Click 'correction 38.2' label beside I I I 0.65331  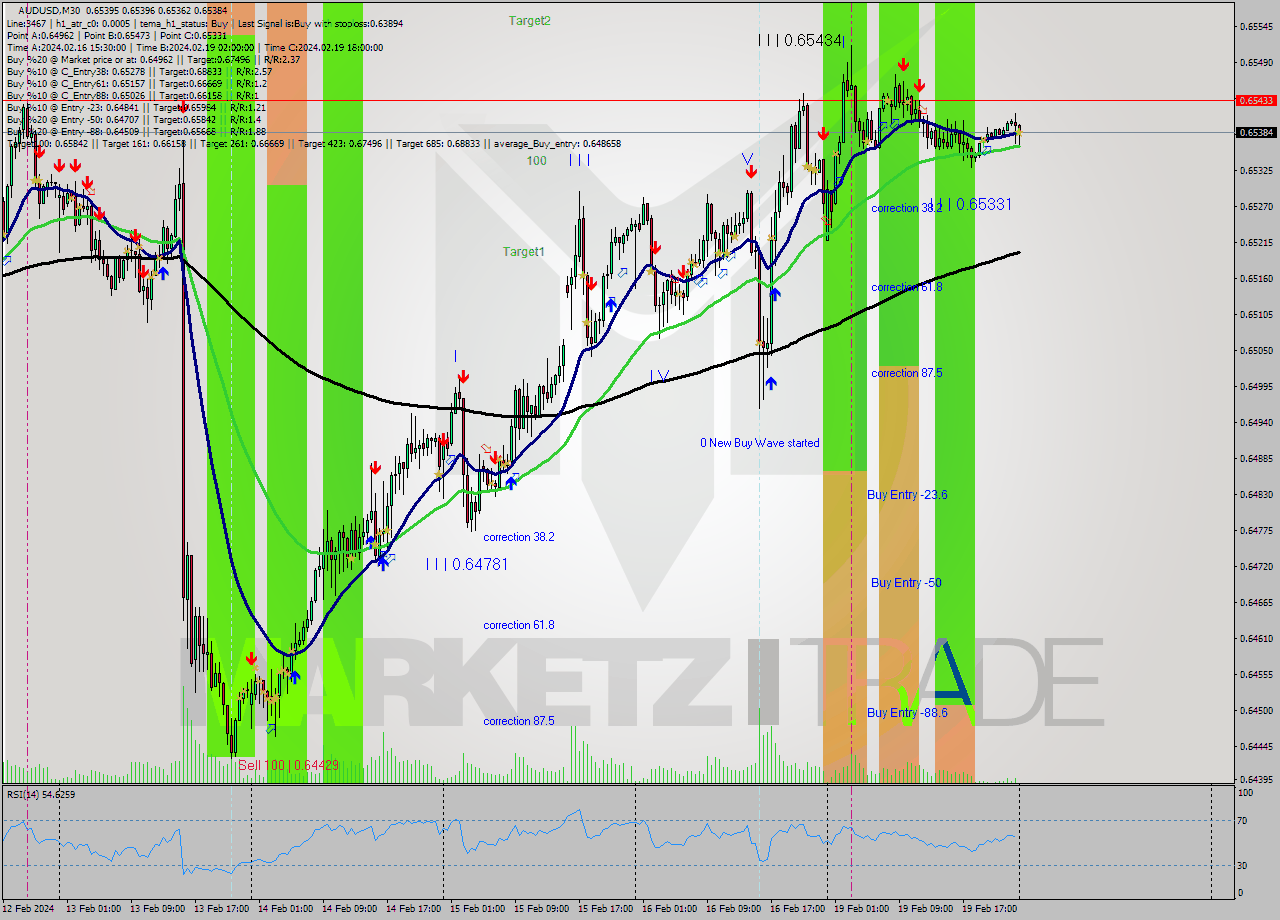click(x=906, y=208)
